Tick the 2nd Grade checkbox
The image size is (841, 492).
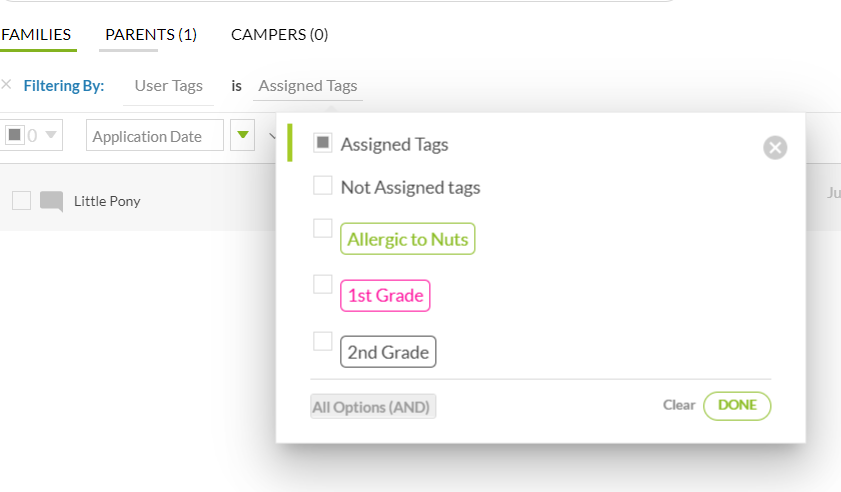(322, 341)
